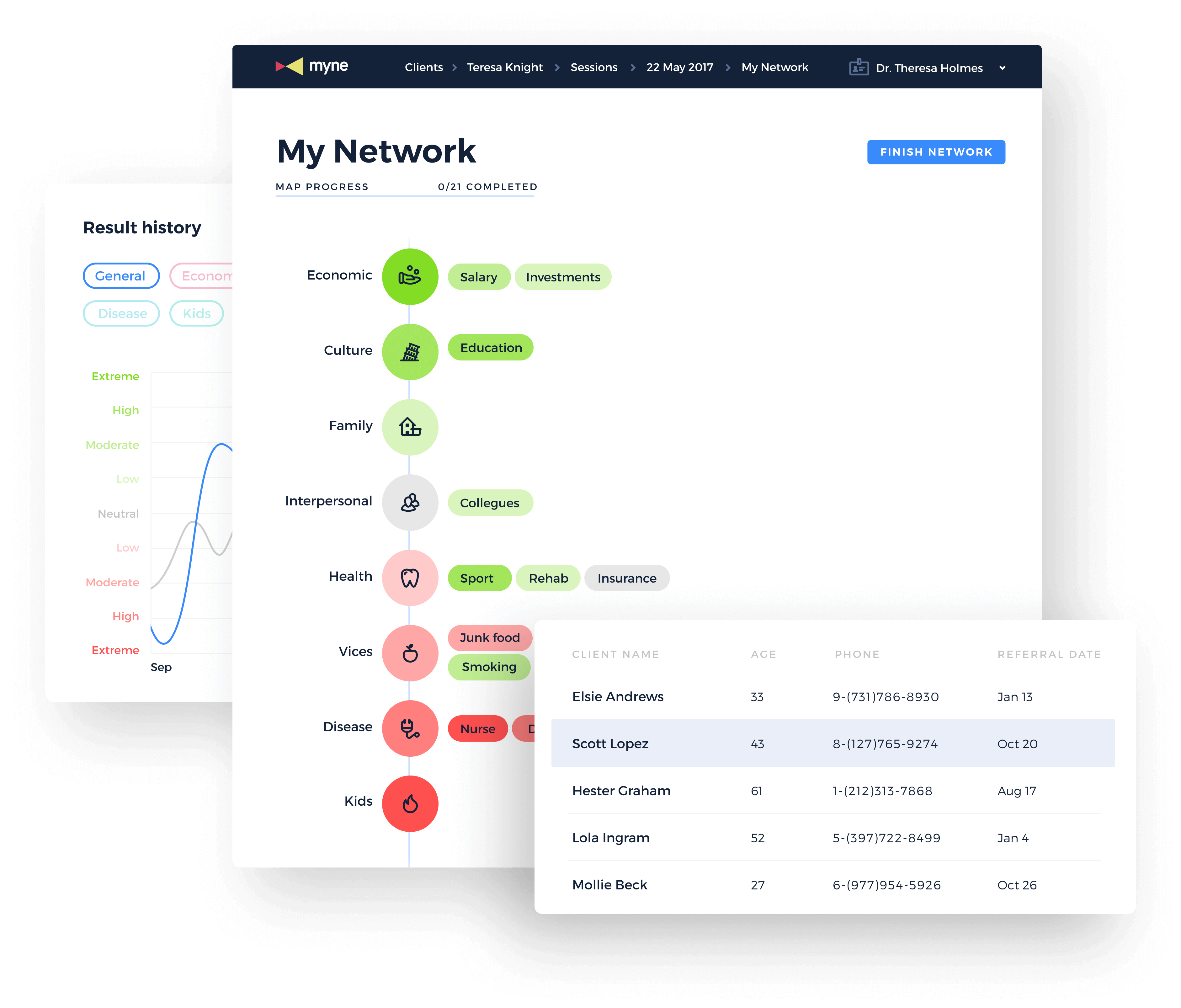Image resolution: width=1181 pixels, height=1008 pixels.
Task: Open the user badge profile icon
Action: [859, 67]
